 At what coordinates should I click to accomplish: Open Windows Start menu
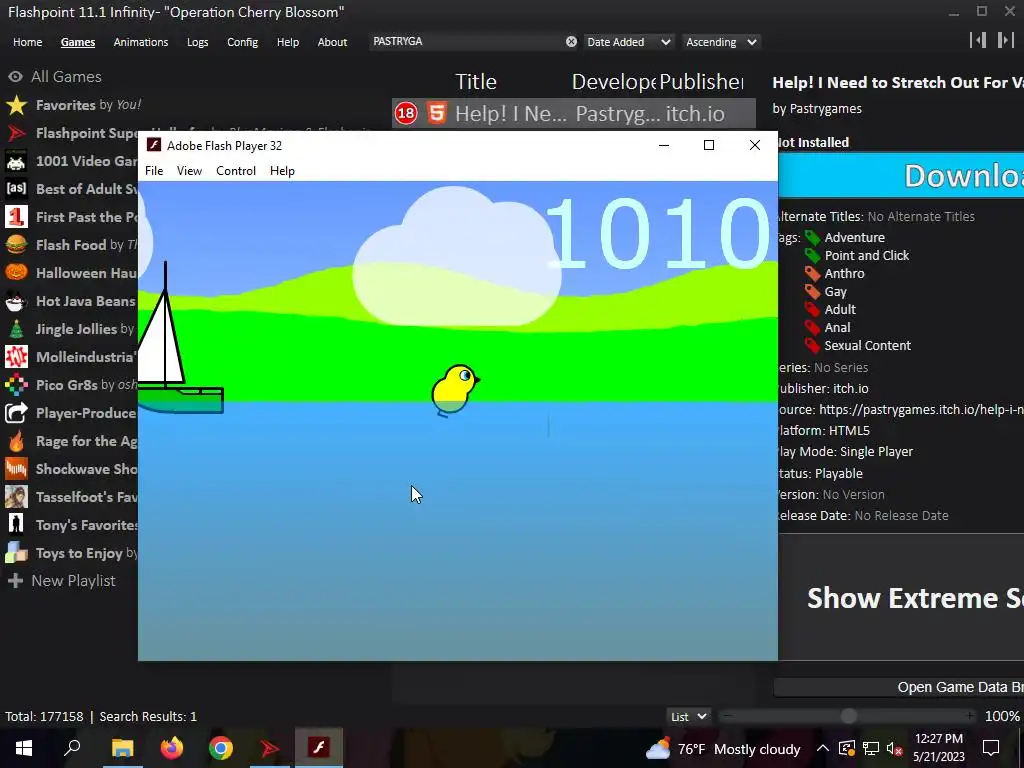click(x=24, y=748)
